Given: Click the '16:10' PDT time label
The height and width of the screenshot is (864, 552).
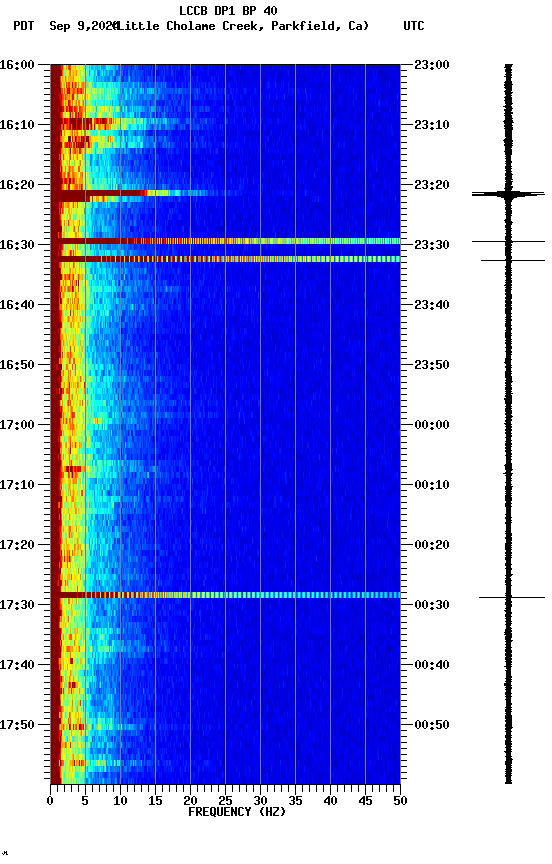Looking at the screenshot, I should (17, 125).
